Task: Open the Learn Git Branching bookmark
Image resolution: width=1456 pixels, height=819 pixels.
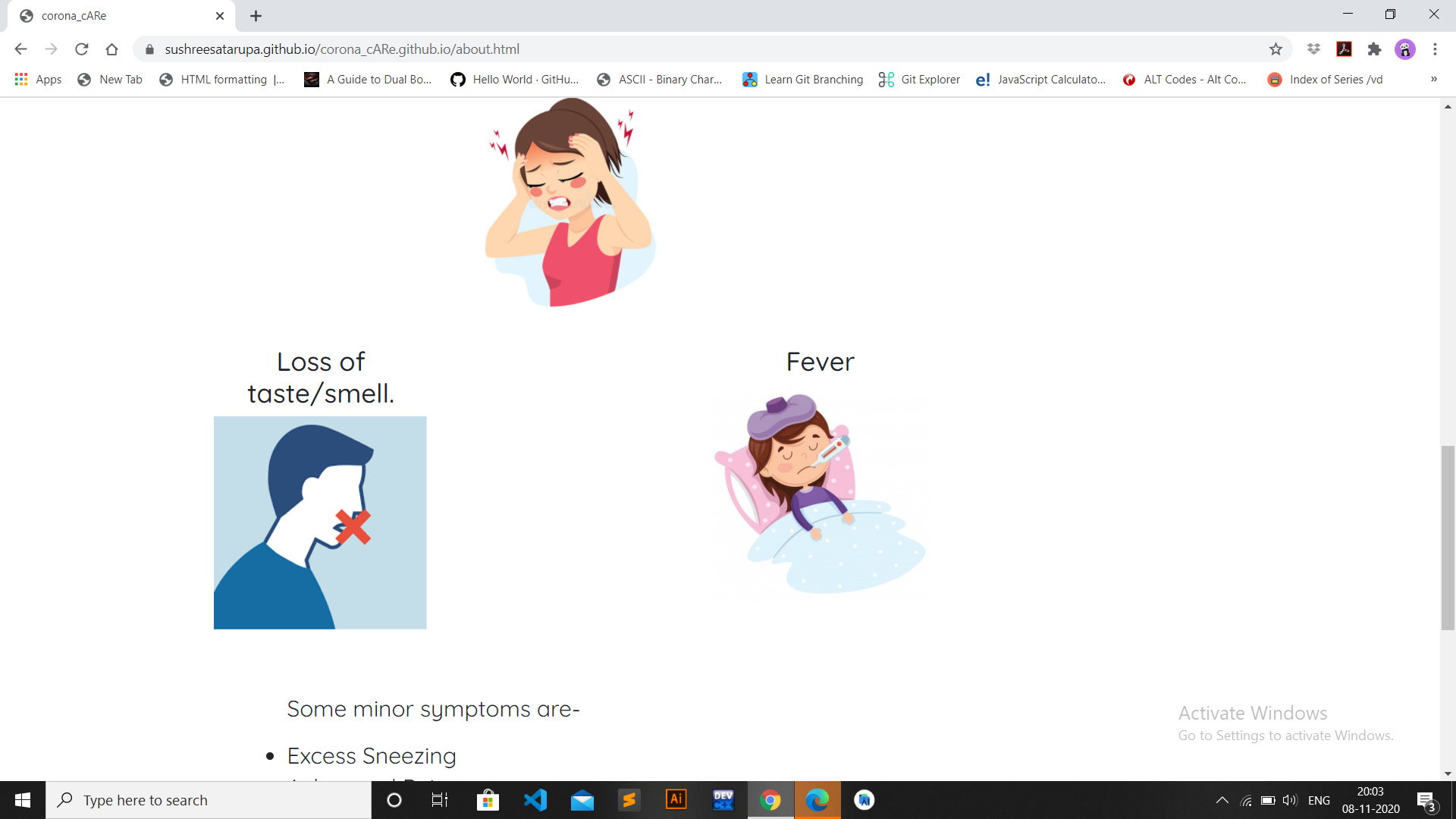Action: pyautogui.click(x=802, y=80)
